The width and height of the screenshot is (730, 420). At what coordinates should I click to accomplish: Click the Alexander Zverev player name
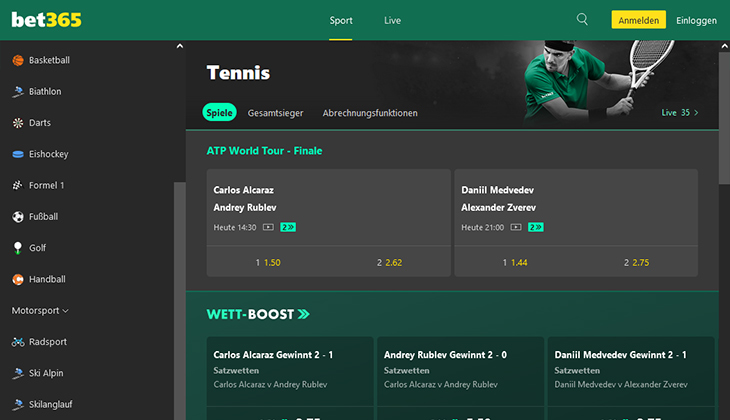(499, 208)
